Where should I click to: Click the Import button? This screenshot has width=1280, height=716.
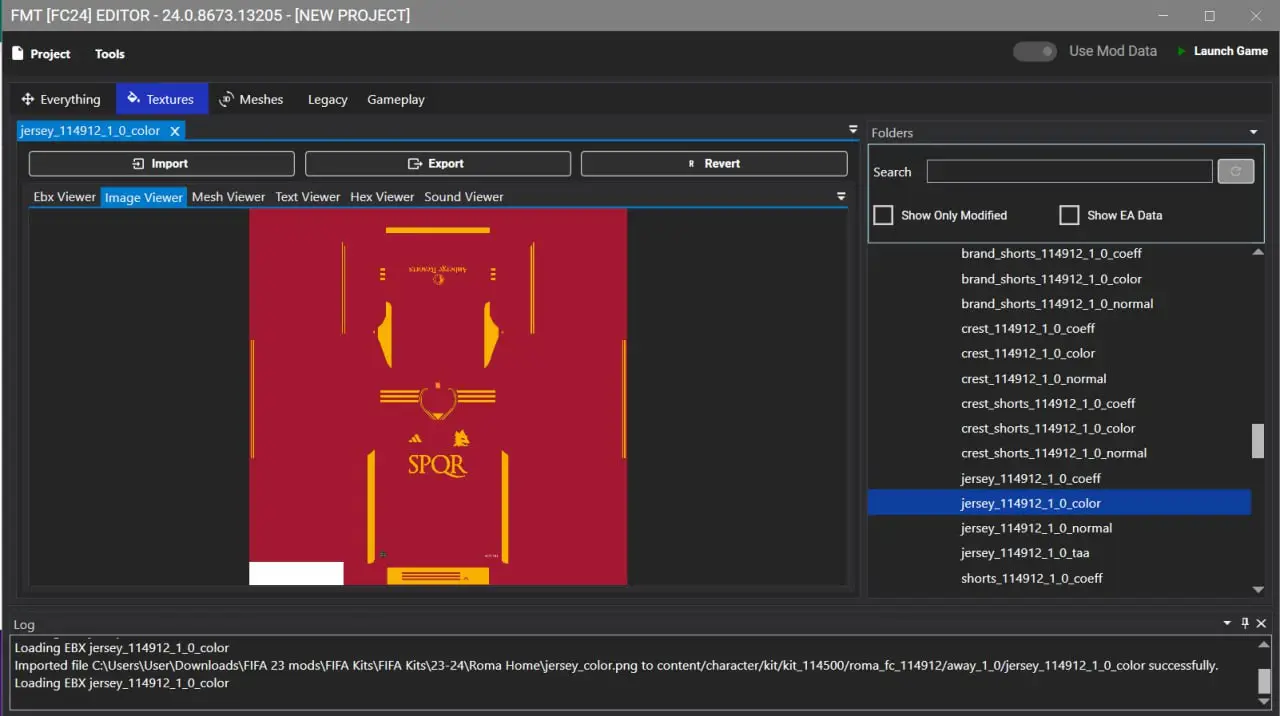click(162, 164)
